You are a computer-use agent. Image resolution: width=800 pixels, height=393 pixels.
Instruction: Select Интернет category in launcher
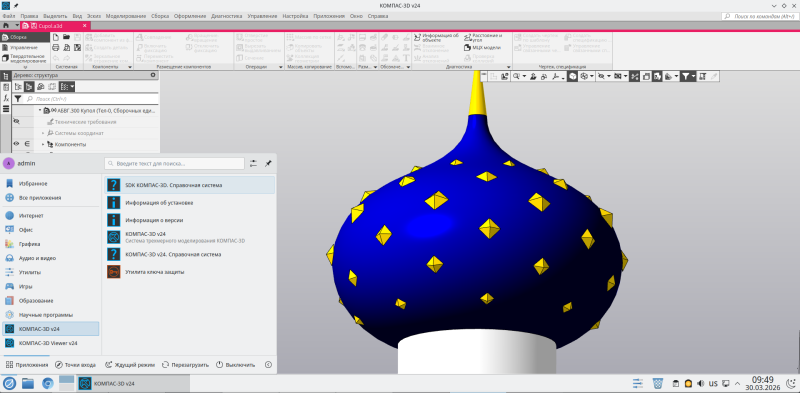[x=51, y=215]
